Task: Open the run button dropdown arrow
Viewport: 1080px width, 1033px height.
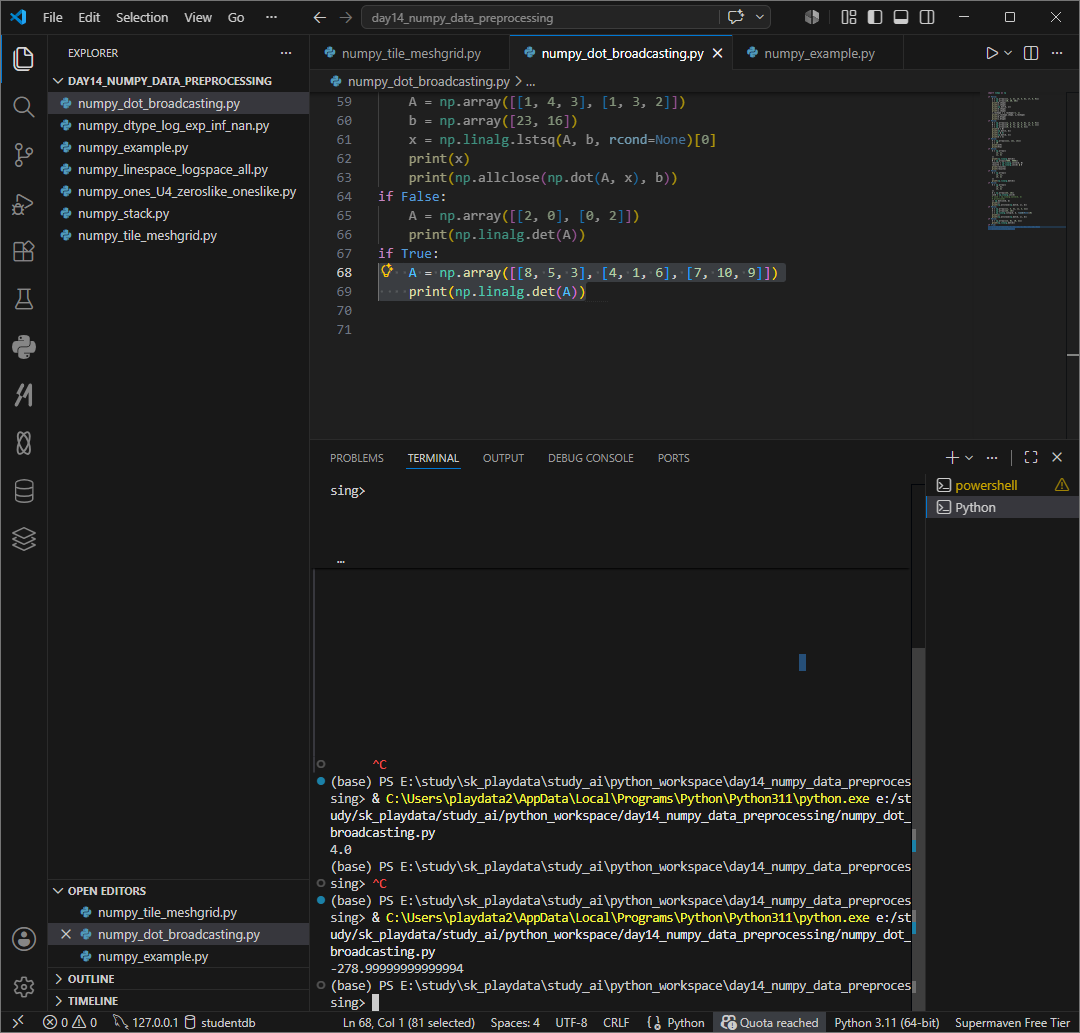Action: 1008,53
